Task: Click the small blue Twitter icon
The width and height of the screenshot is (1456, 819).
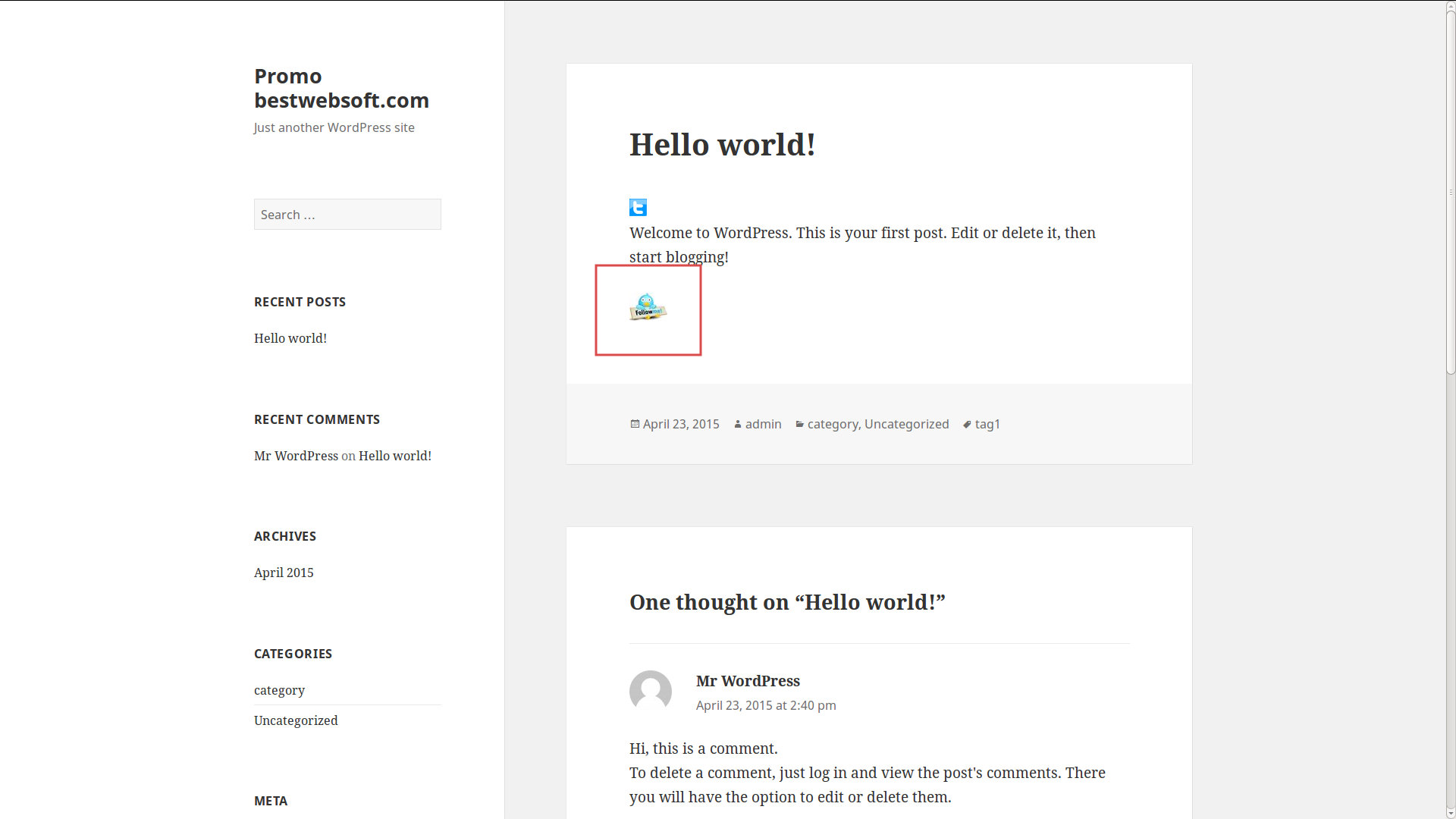Action: coord(638,207)
